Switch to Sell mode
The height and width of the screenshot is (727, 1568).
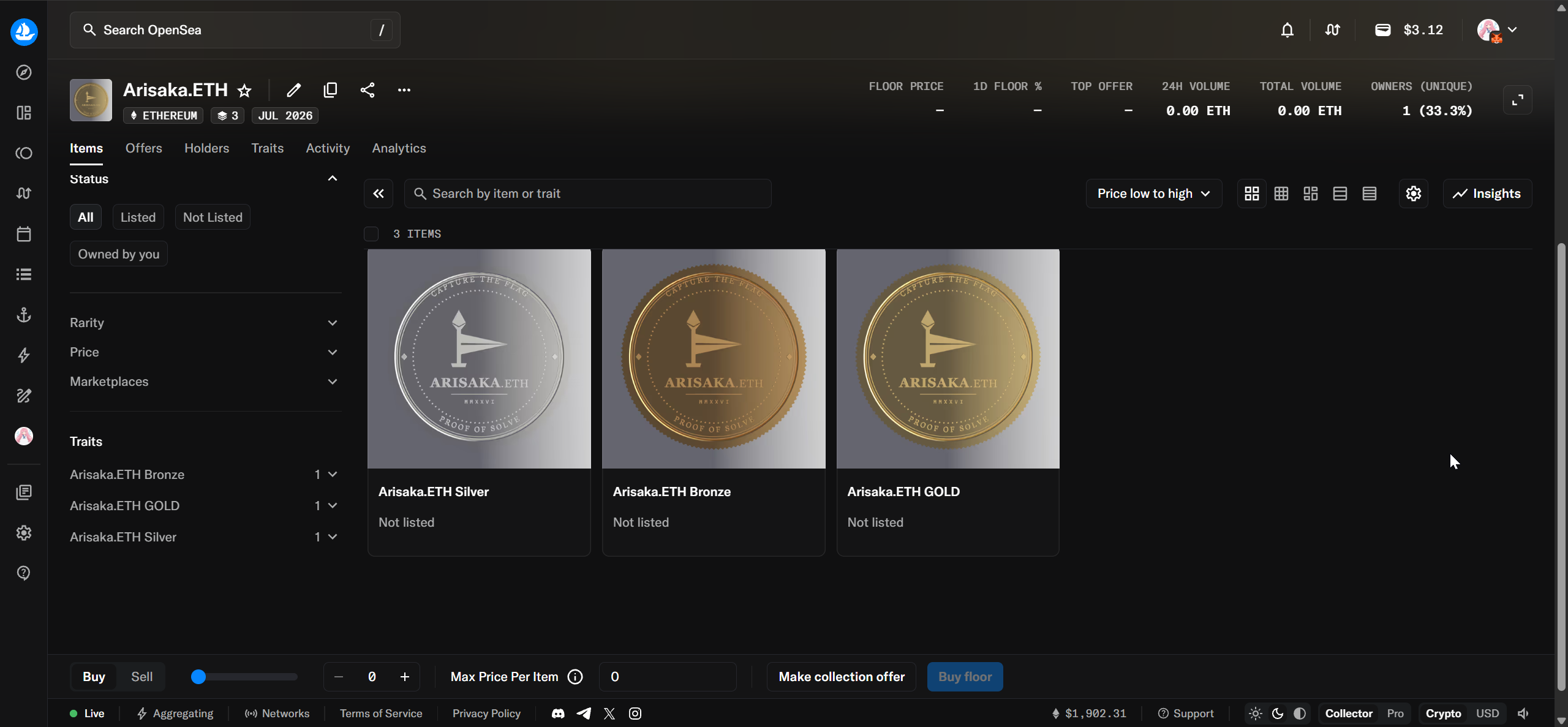tap(141, 677)
